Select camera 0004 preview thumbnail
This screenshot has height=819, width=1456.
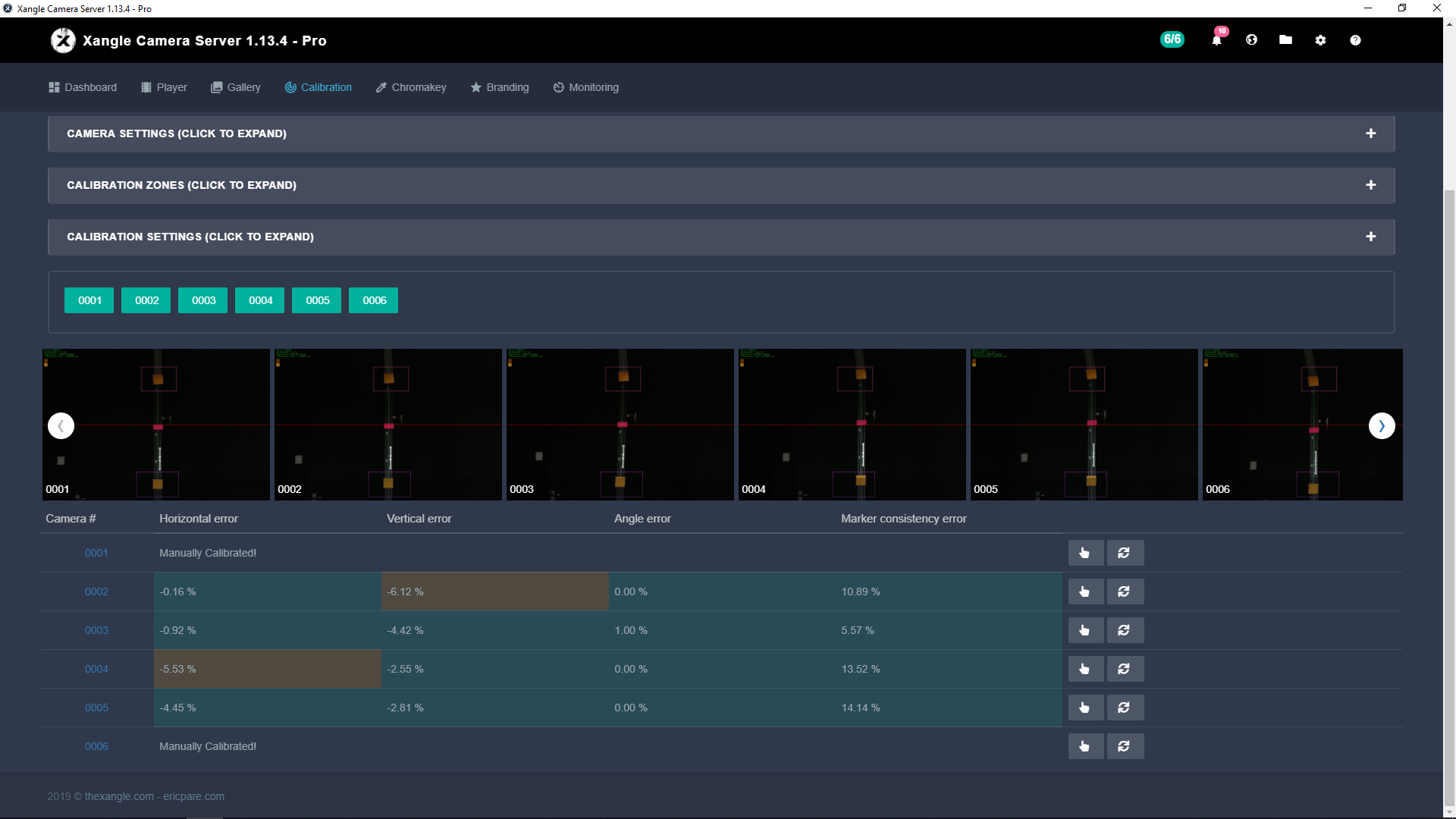tap(852, 425)
